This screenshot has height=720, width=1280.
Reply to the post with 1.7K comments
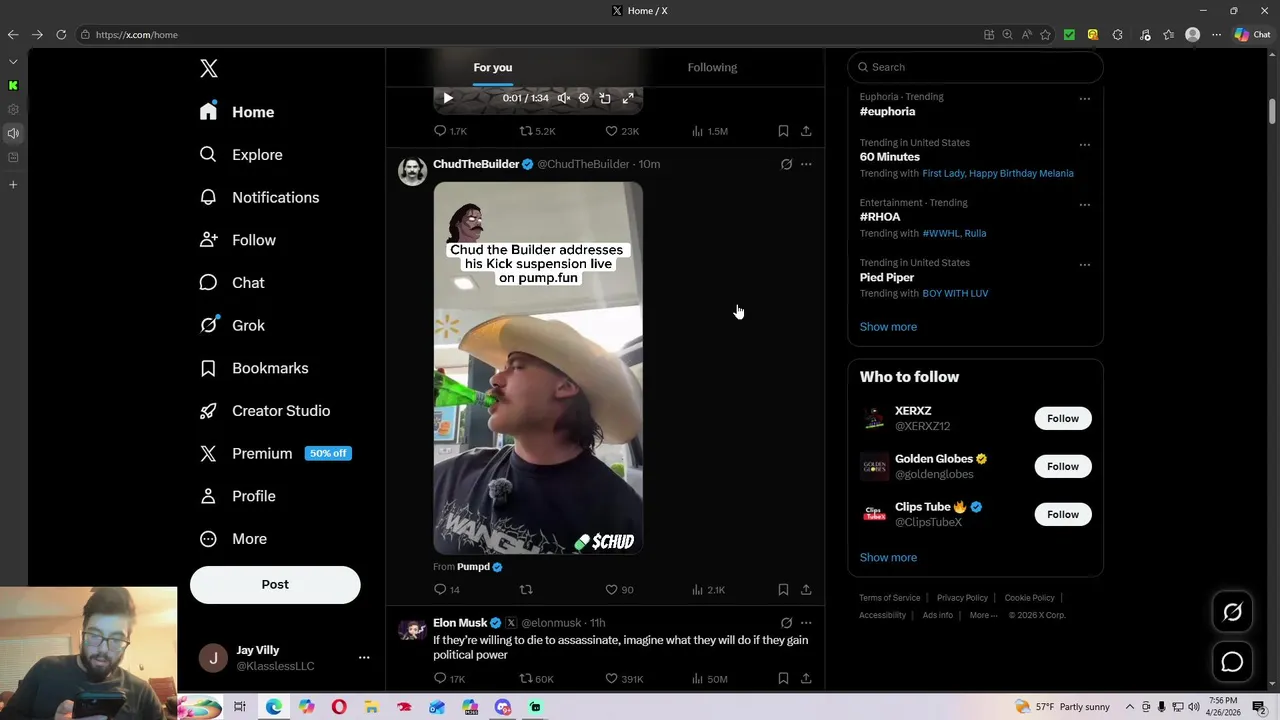click(450, 131)
